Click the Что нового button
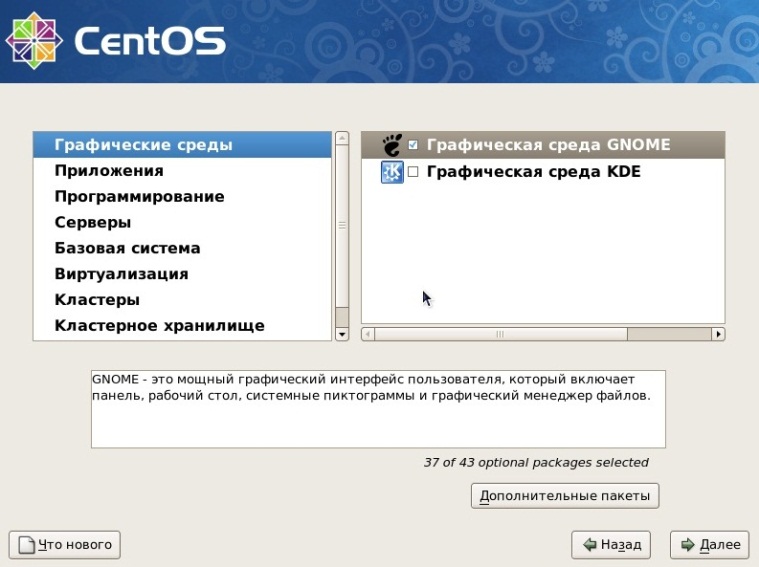759x567 pixels. pos(65,545)
